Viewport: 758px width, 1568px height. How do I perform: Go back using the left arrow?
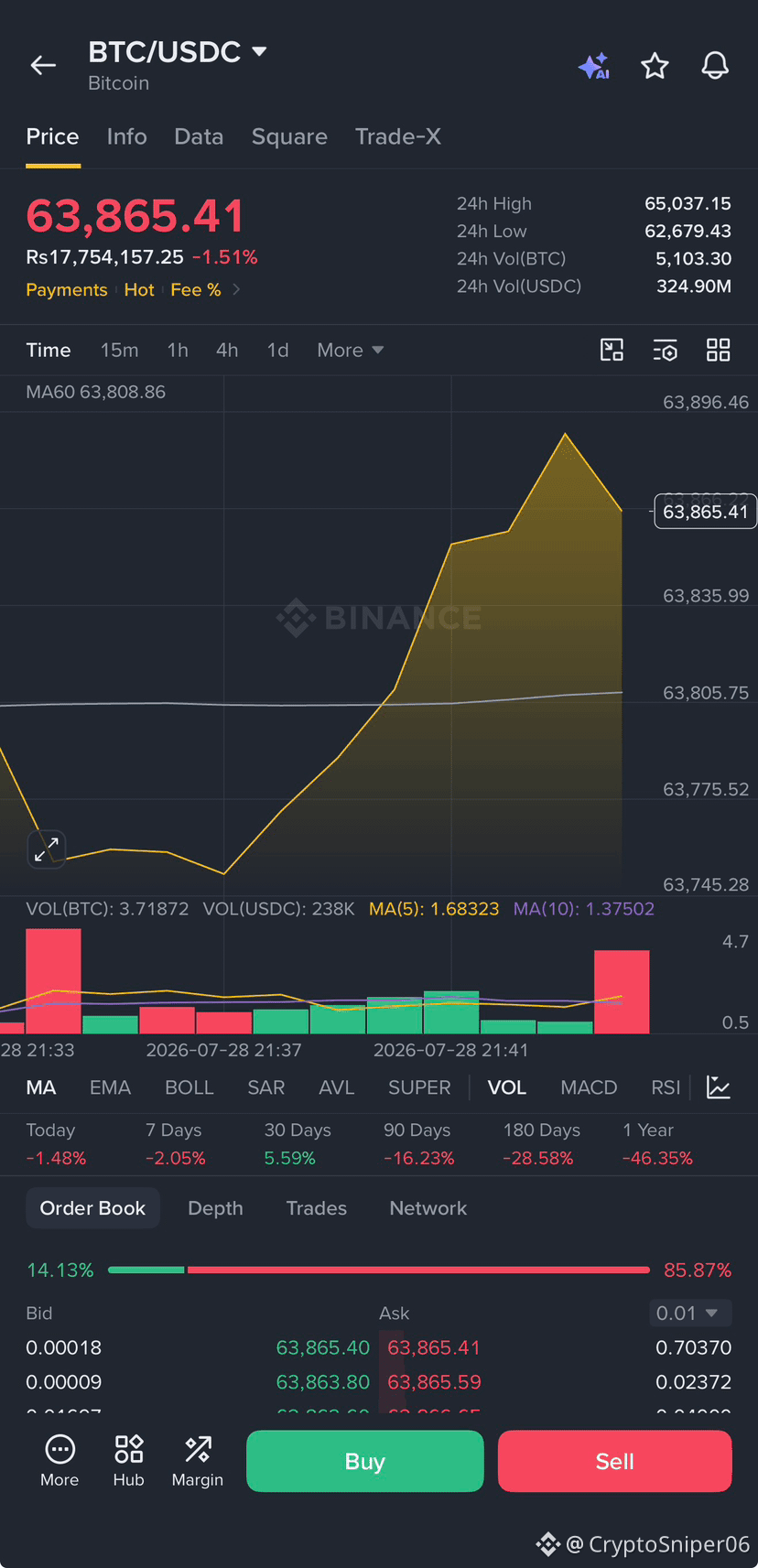tap(43, 65)
